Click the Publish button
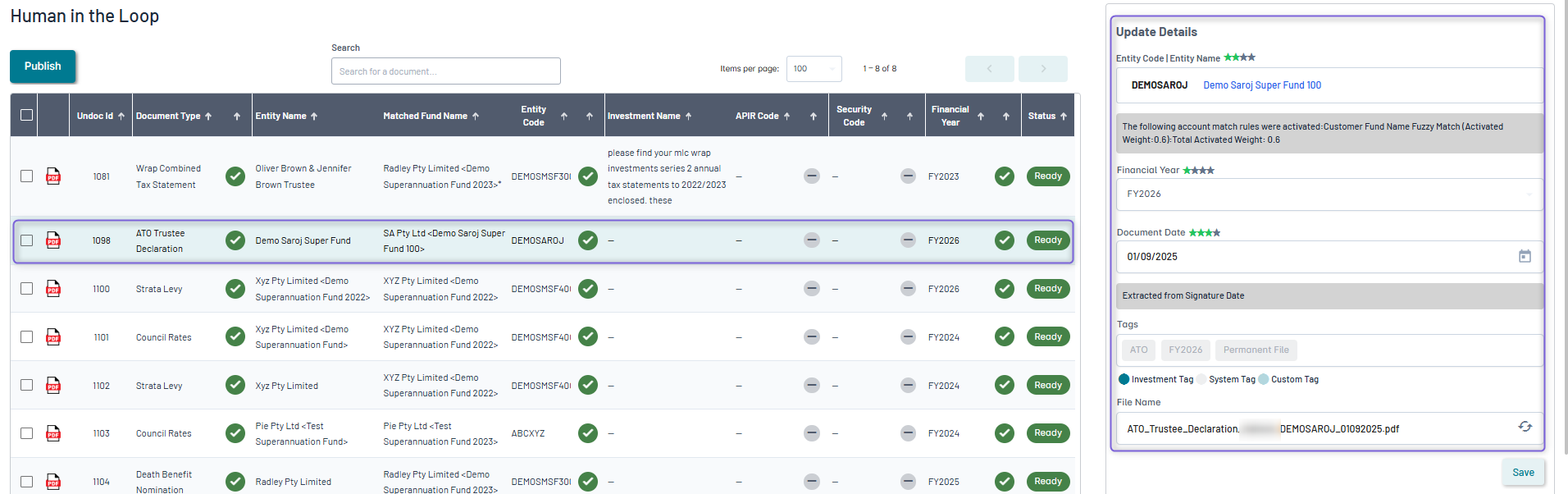 [x=43, y=66]
